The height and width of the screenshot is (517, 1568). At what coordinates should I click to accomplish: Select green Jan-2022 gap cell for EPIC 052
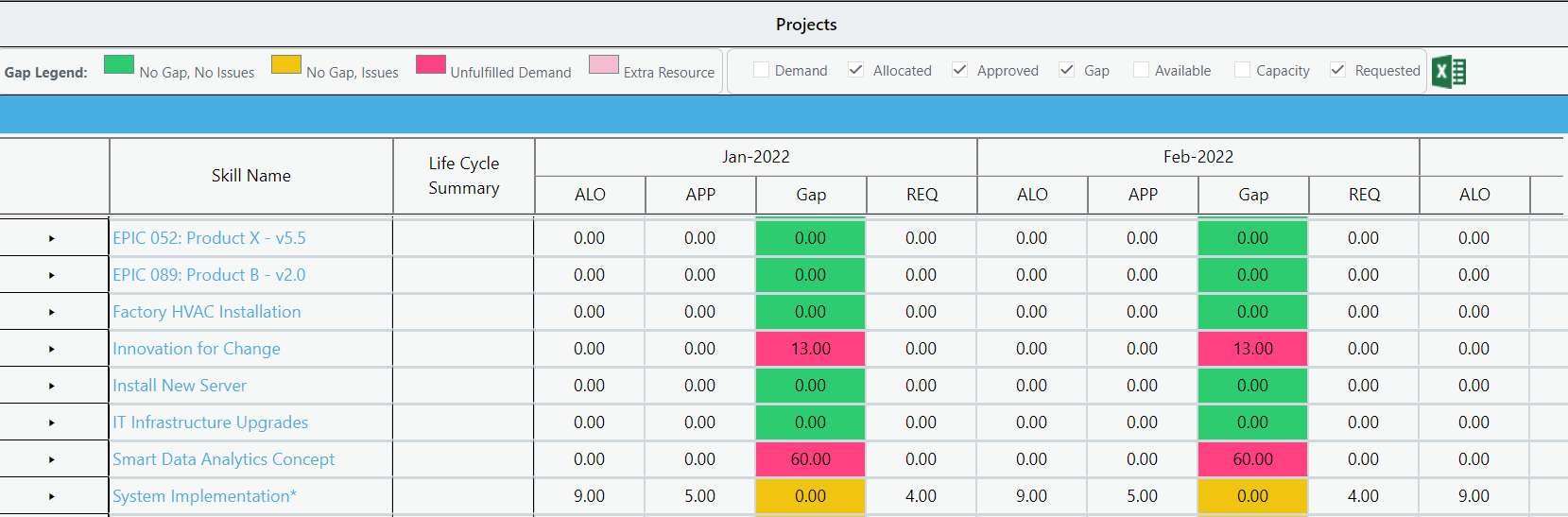coord(811,238)
